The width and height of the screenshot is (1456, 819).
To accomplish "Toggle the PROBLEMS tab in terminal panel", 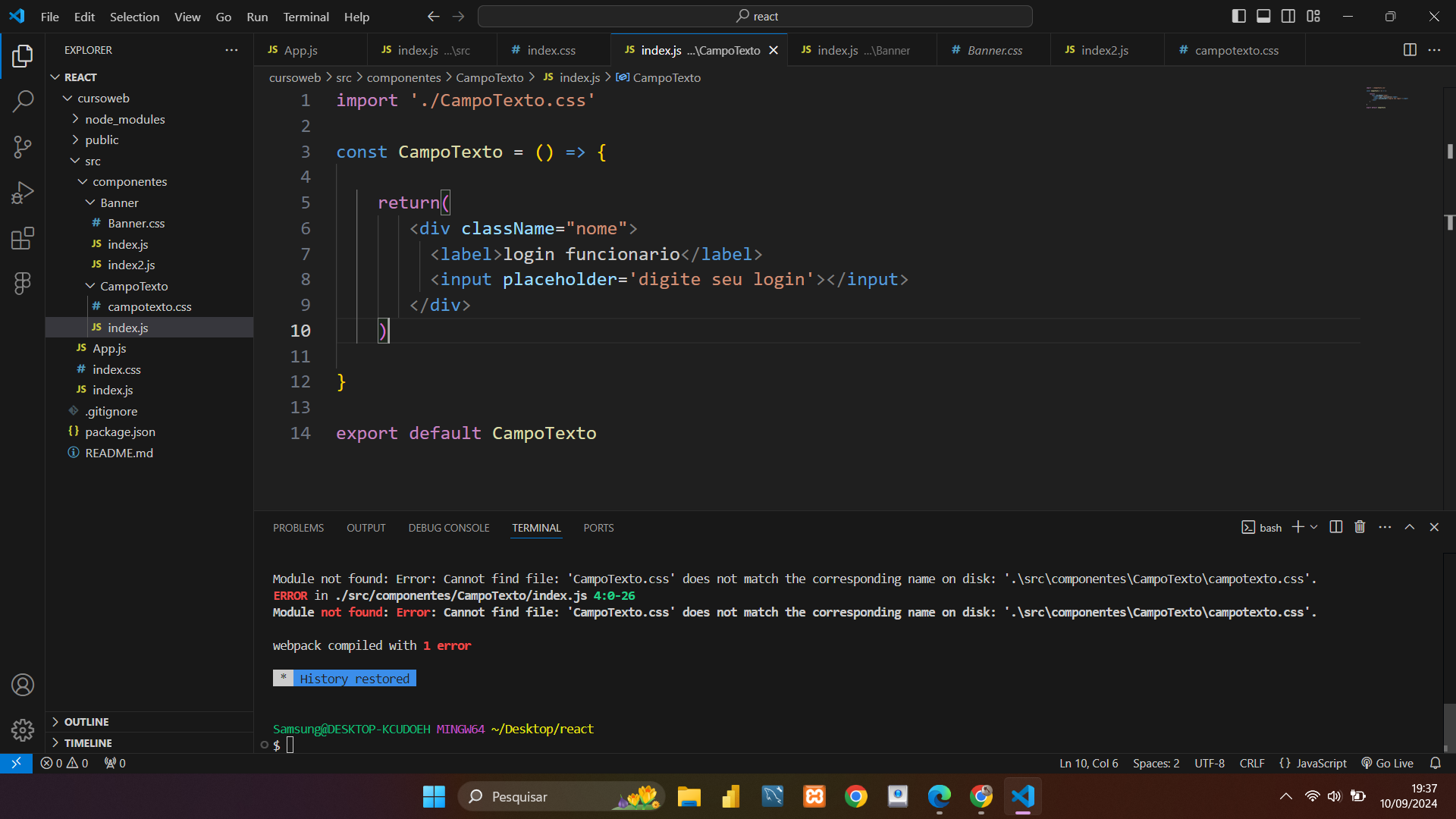I will point(299,528).
